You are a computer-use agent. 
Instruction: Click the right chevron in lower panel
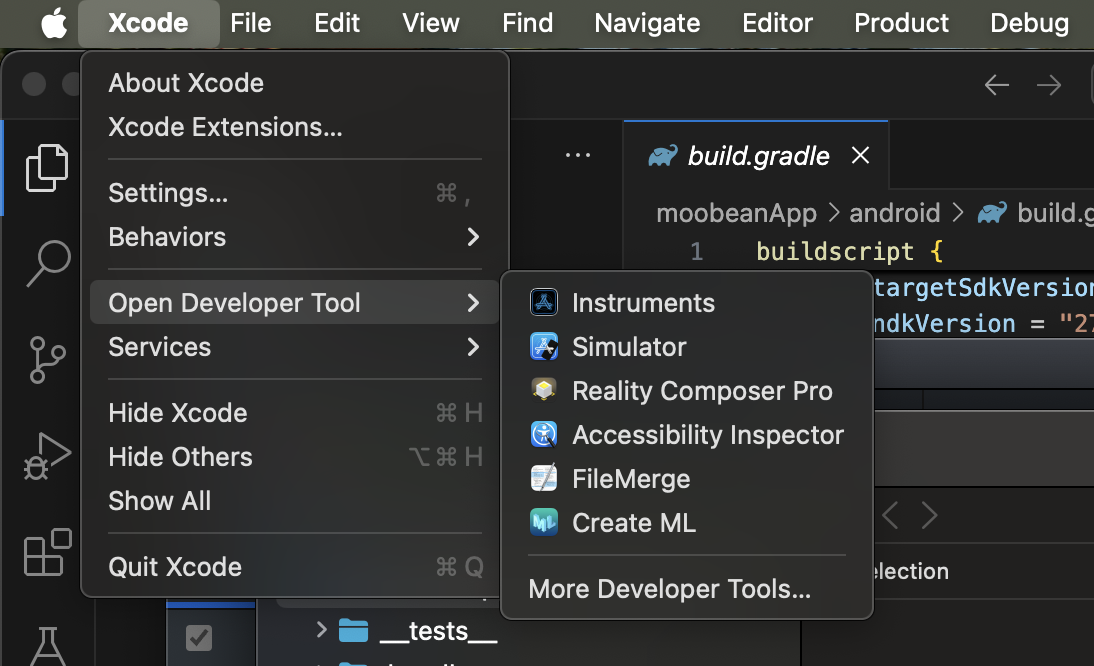929,515
